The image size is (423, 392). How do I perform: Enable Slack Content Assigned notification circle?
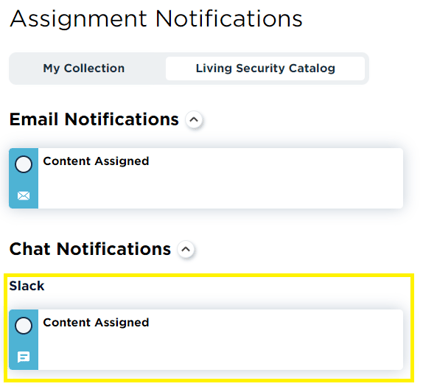coord(23,326)
